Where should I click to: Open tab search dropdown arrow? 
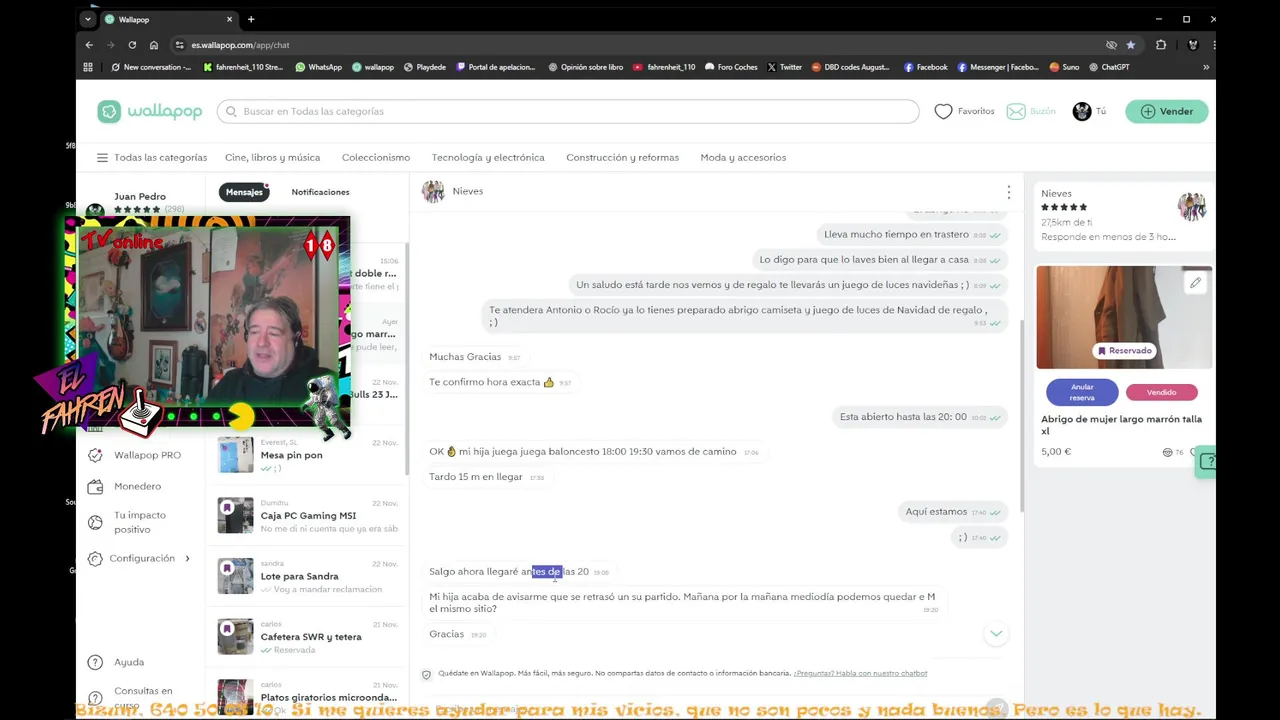pyautogui.click(x=87, y=19)
